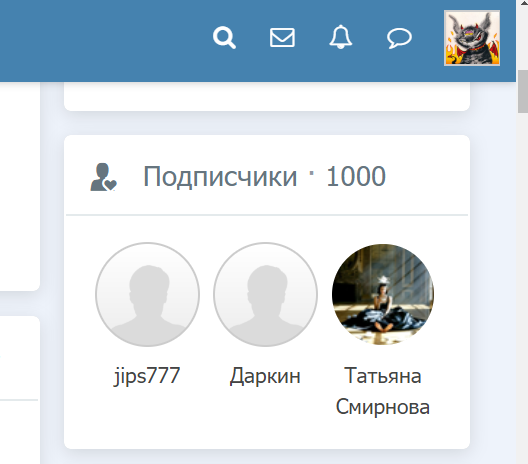Open the mail envelope icon
This screenshot has height=464, width=528.
pyautogui.click(x=282, y=37)
